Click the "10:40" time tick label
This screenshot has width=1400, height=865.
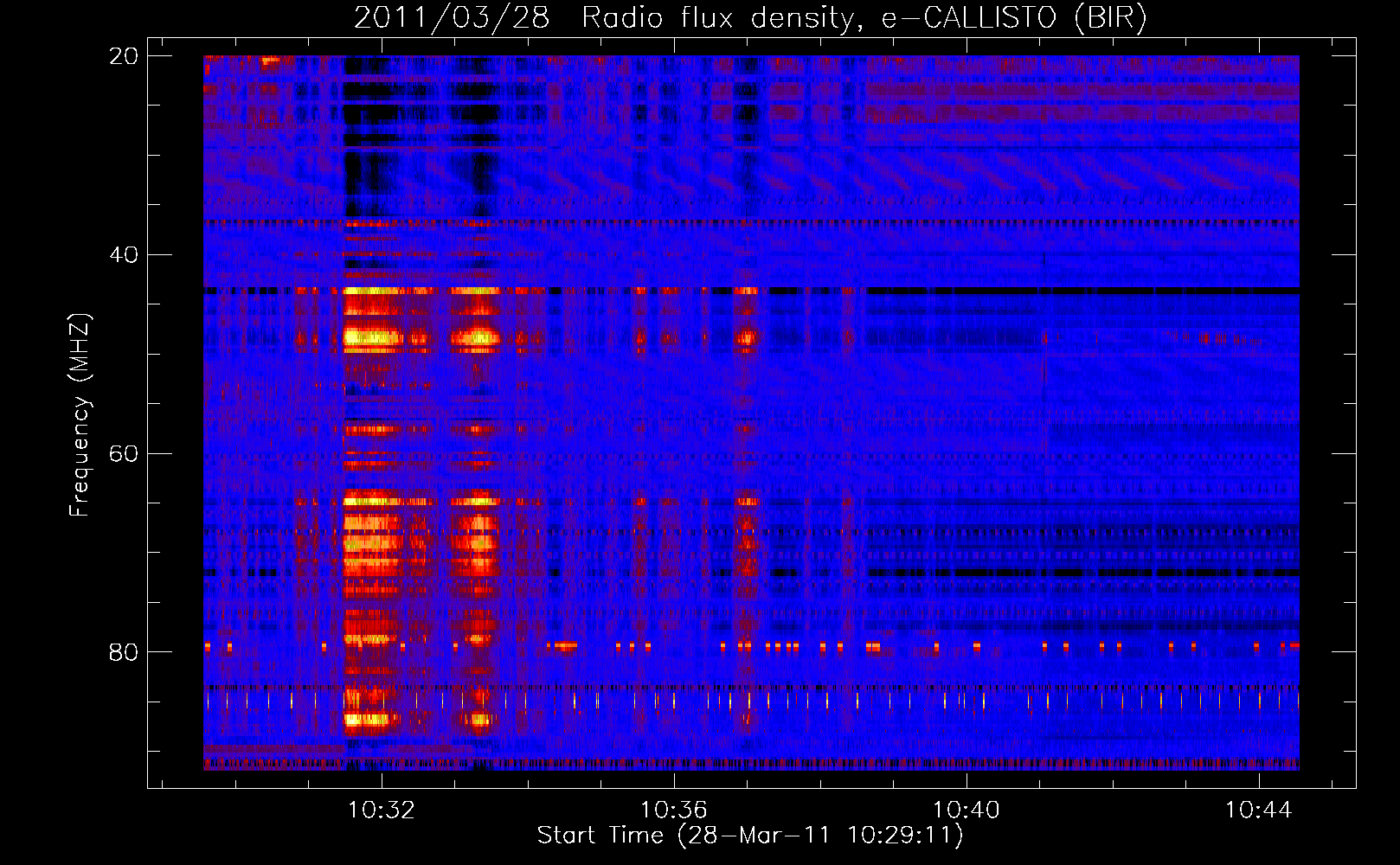[966, 810]
